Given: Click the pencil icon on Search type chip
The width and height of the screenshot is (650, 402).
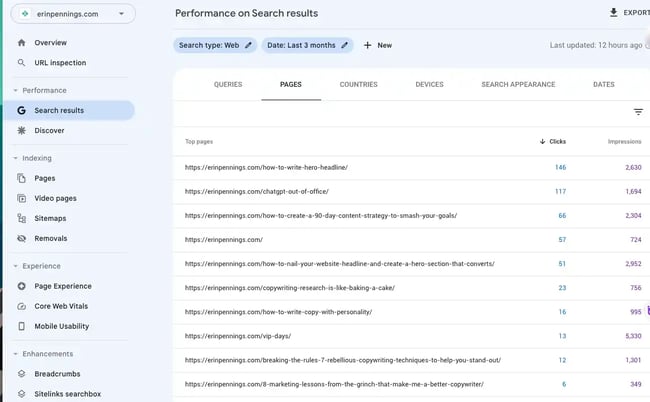Looking at the screenshot, I should tap(248, 45).
